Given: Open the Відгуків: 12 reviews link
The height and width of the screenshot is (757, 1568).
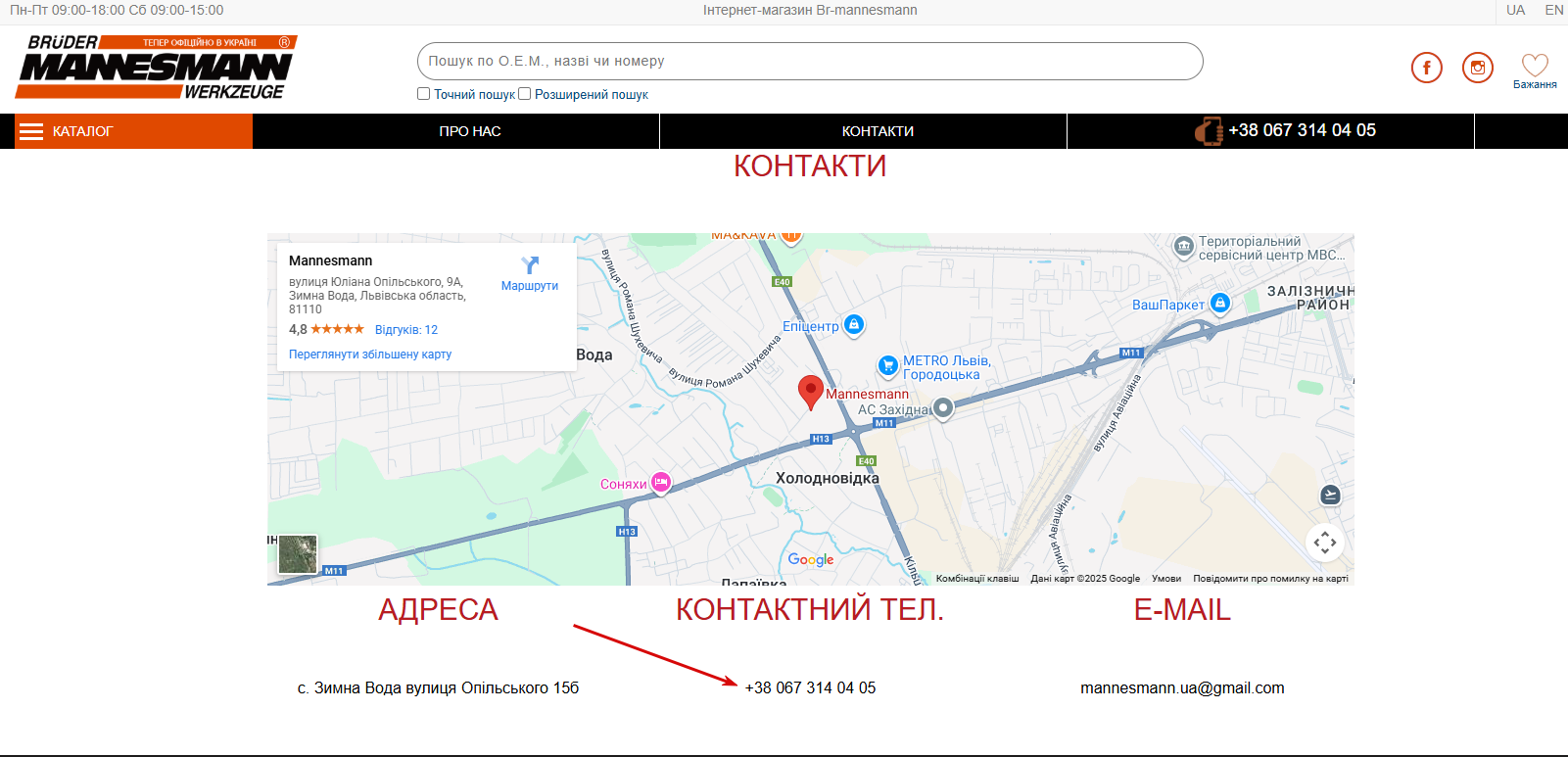Looking at the screenshot, I should (x=406, y=330).
